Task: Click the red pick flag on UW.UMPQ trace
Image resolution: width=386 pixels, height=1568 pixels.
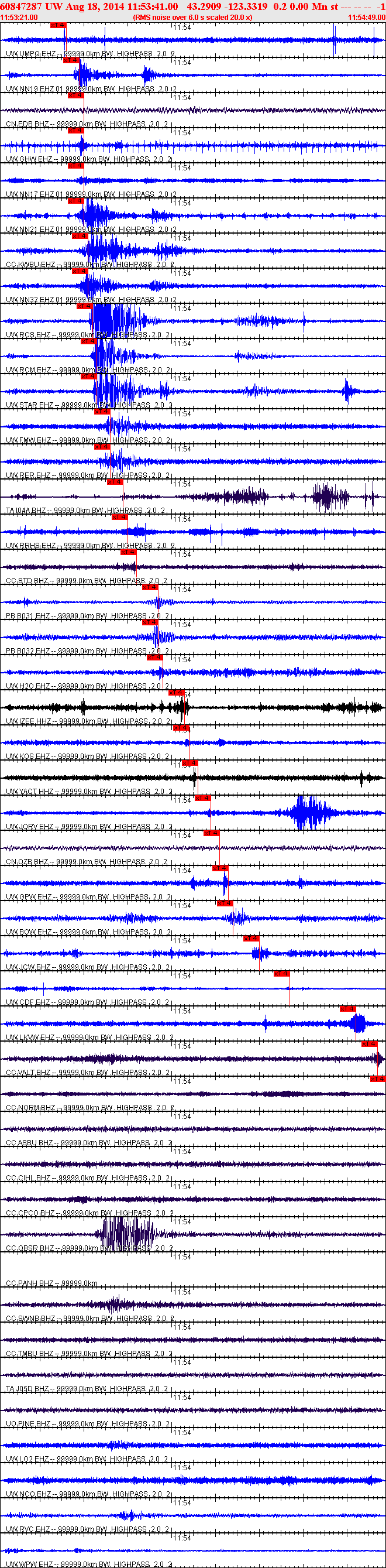Action: coord(58,25)
